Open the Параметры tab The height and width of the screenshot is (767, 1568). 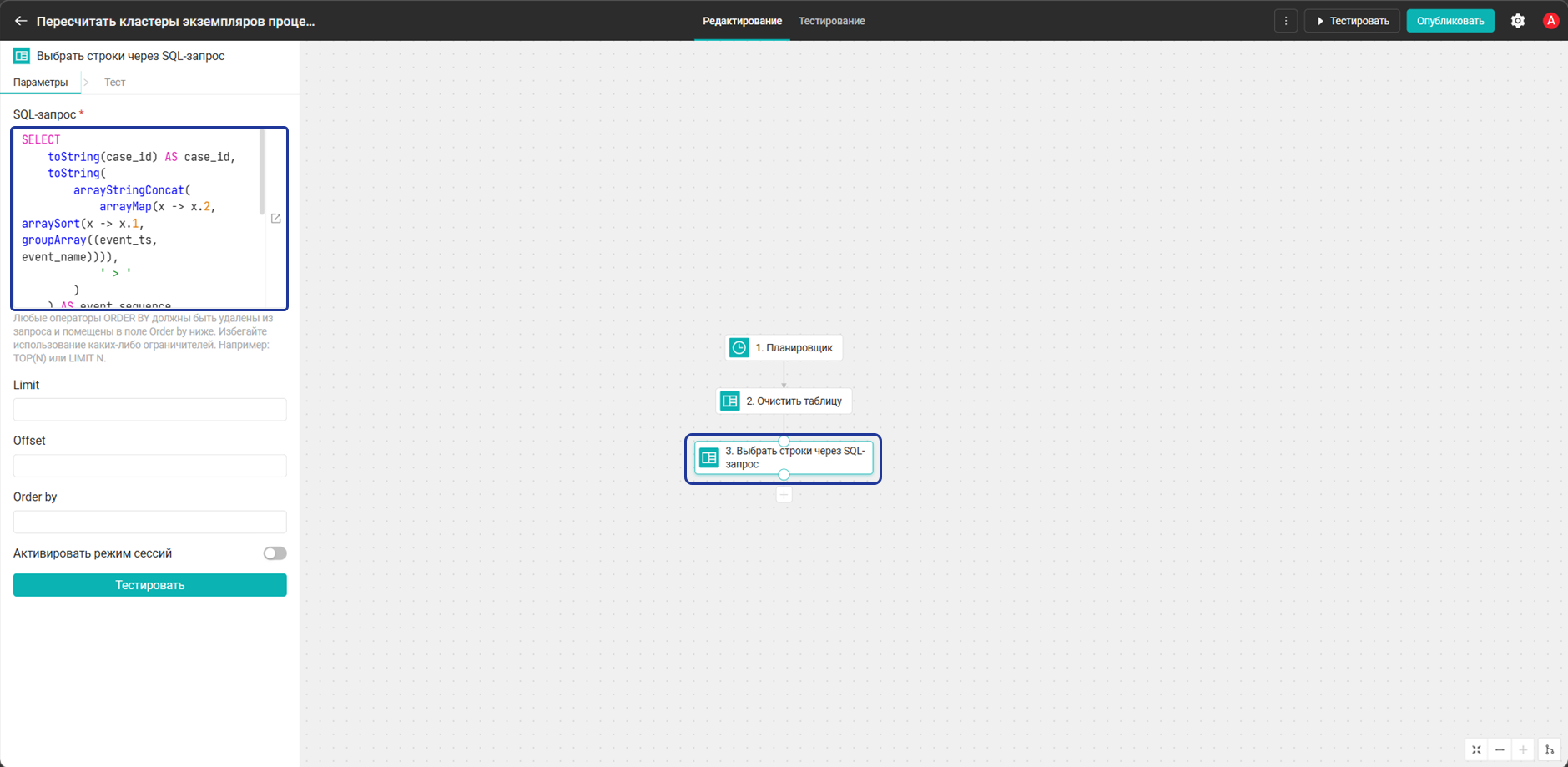pos(41,83)
